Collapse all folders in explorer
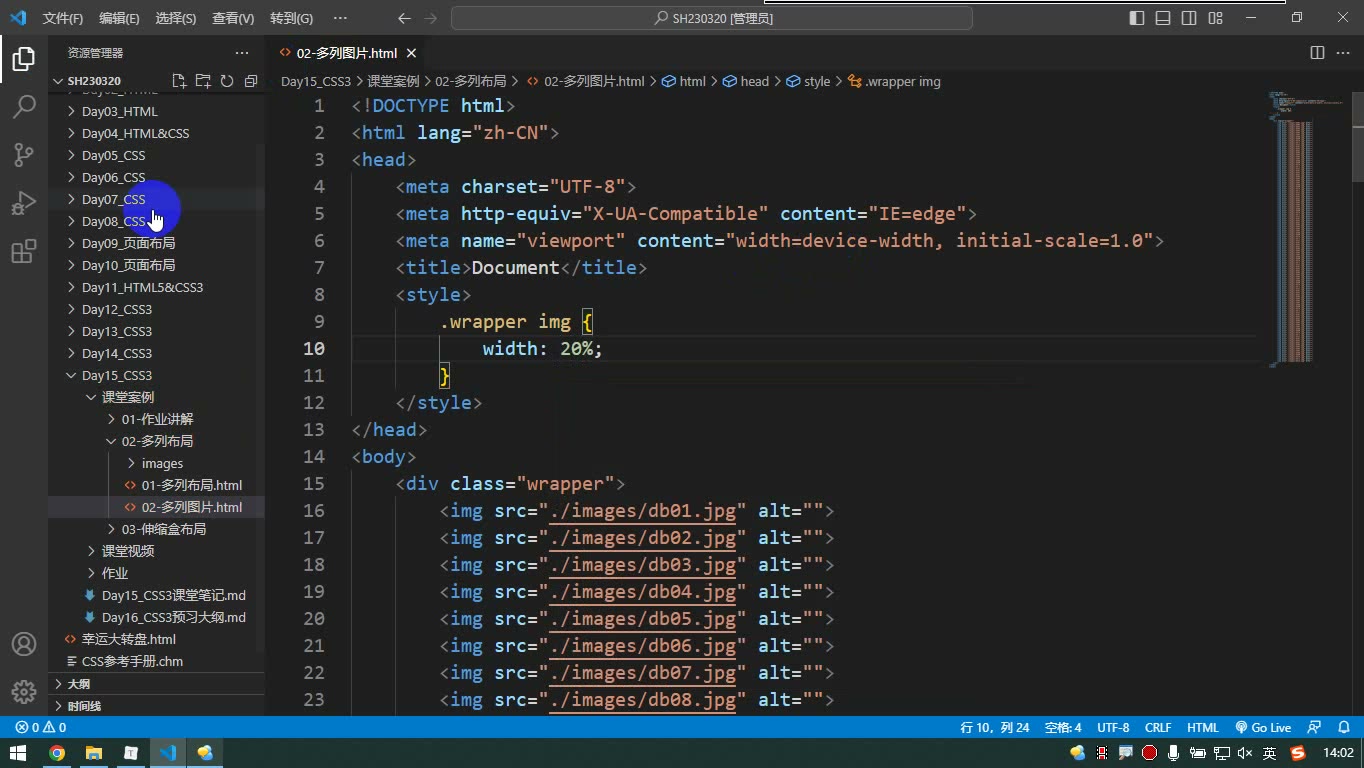This screenshot has height=768, width=1364. (251, 81)
